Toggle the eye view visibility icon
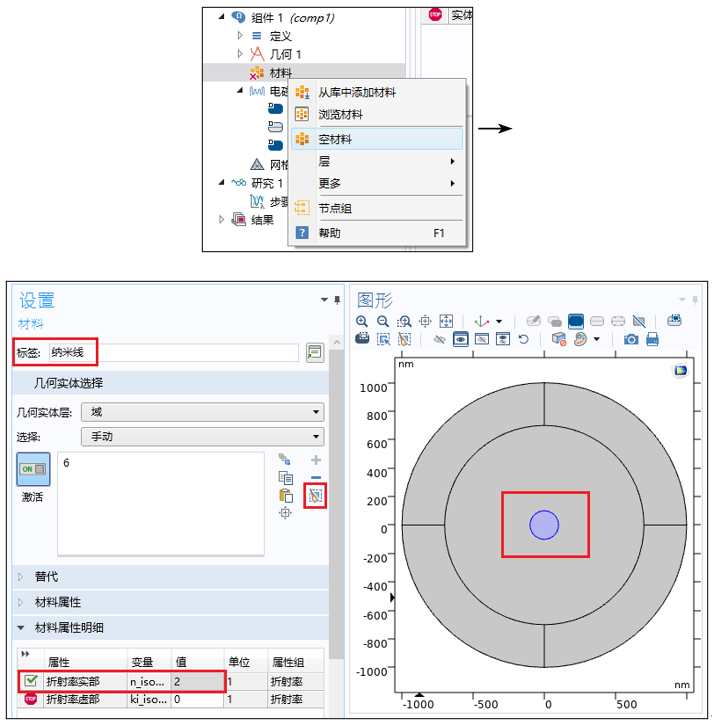This screenshot has width=712, height=723. 460,339
